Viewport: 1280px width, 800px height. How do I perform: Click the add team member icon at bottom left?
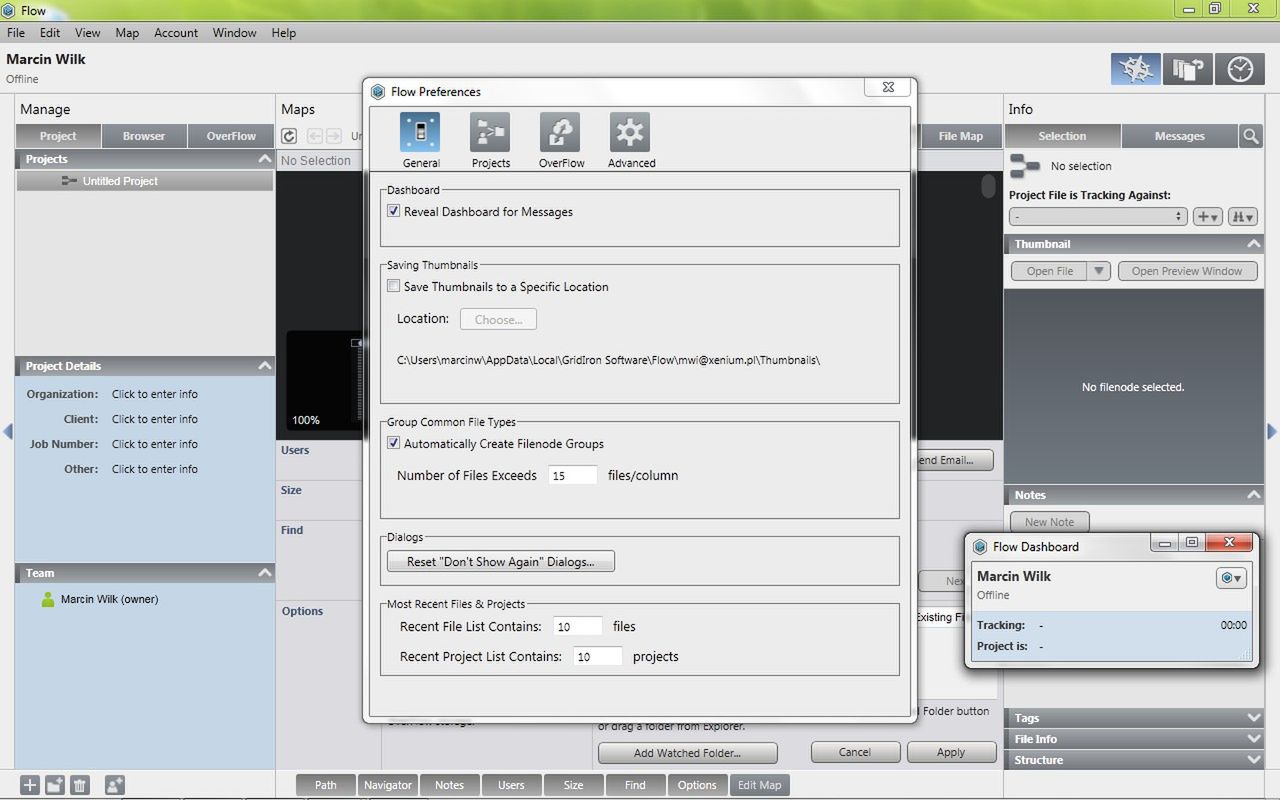[115, 785]
